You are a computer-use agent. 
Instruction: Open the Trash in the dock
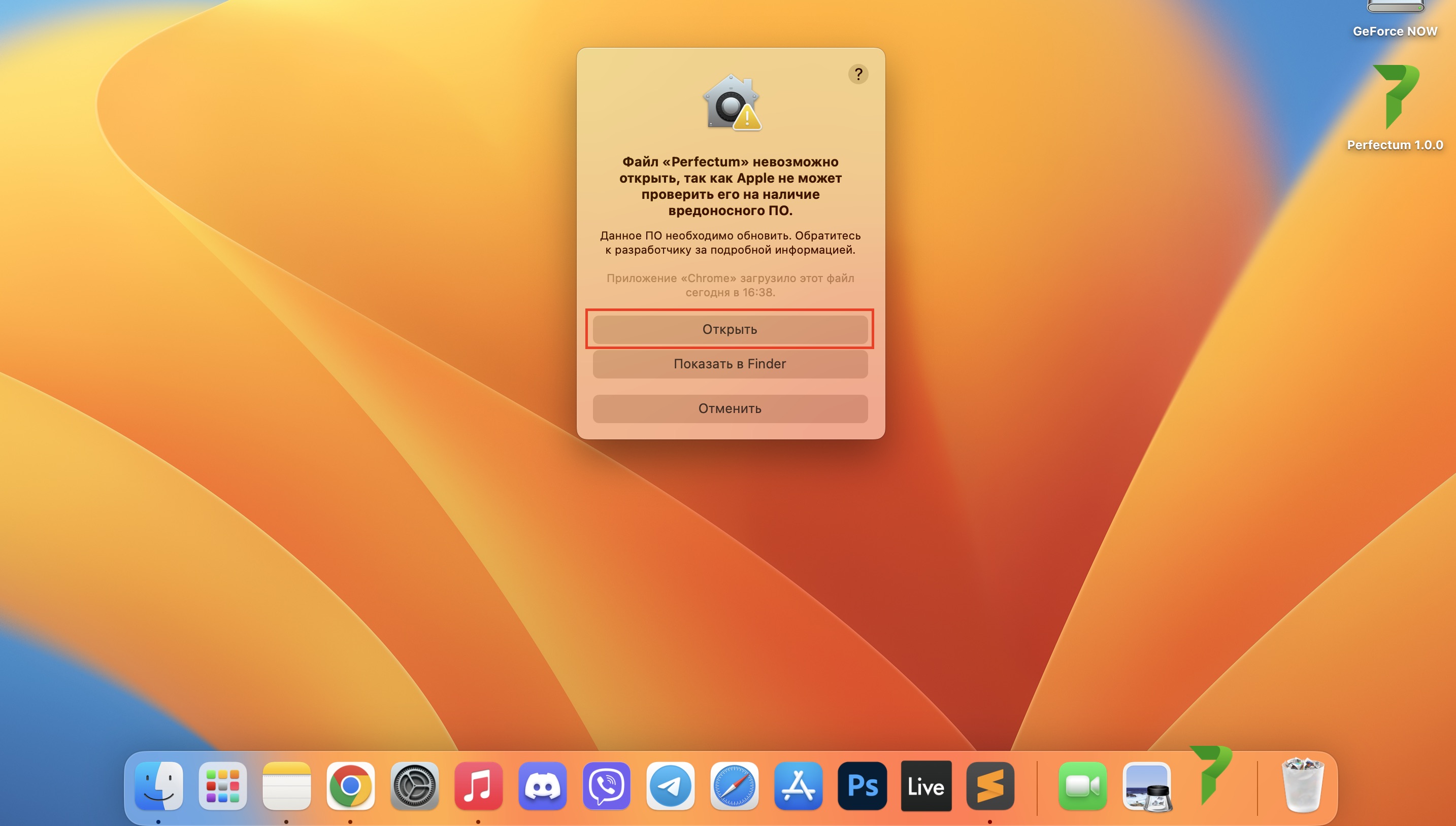(1302, 786)
